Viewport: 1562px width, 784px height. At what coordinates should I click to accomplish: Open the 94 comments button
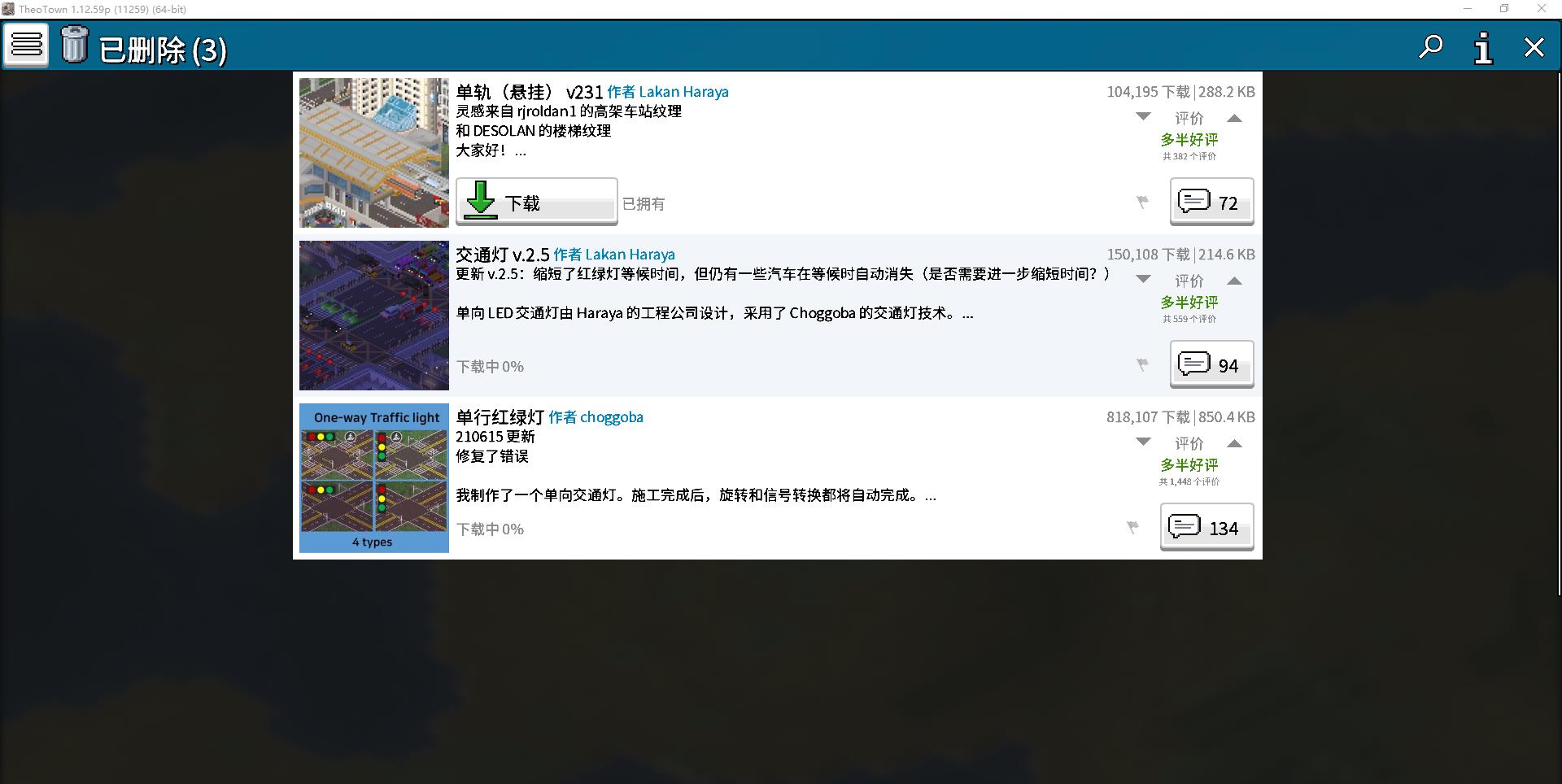1211,364
